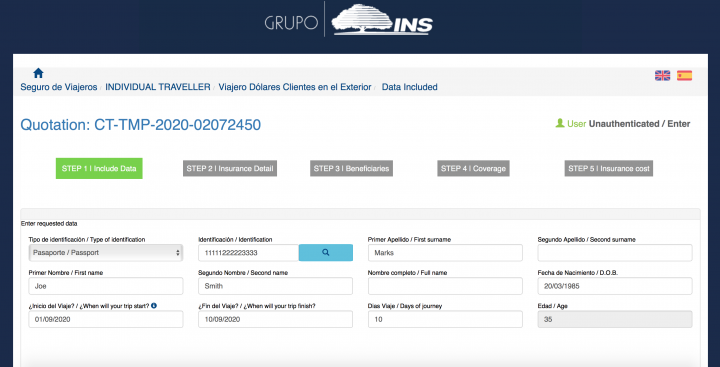Go to STEP 4 Coverage tab
This screenshot has height=367, width=720.
[473, 169]
